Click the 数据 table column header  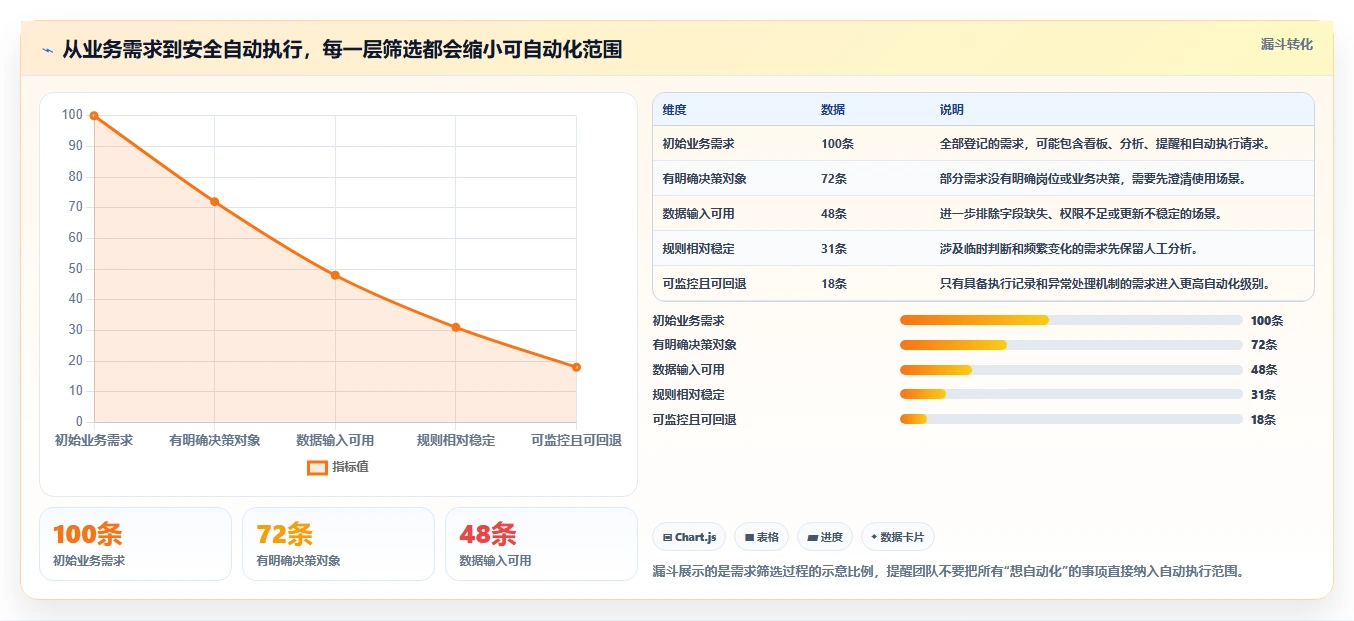point(833,110)
